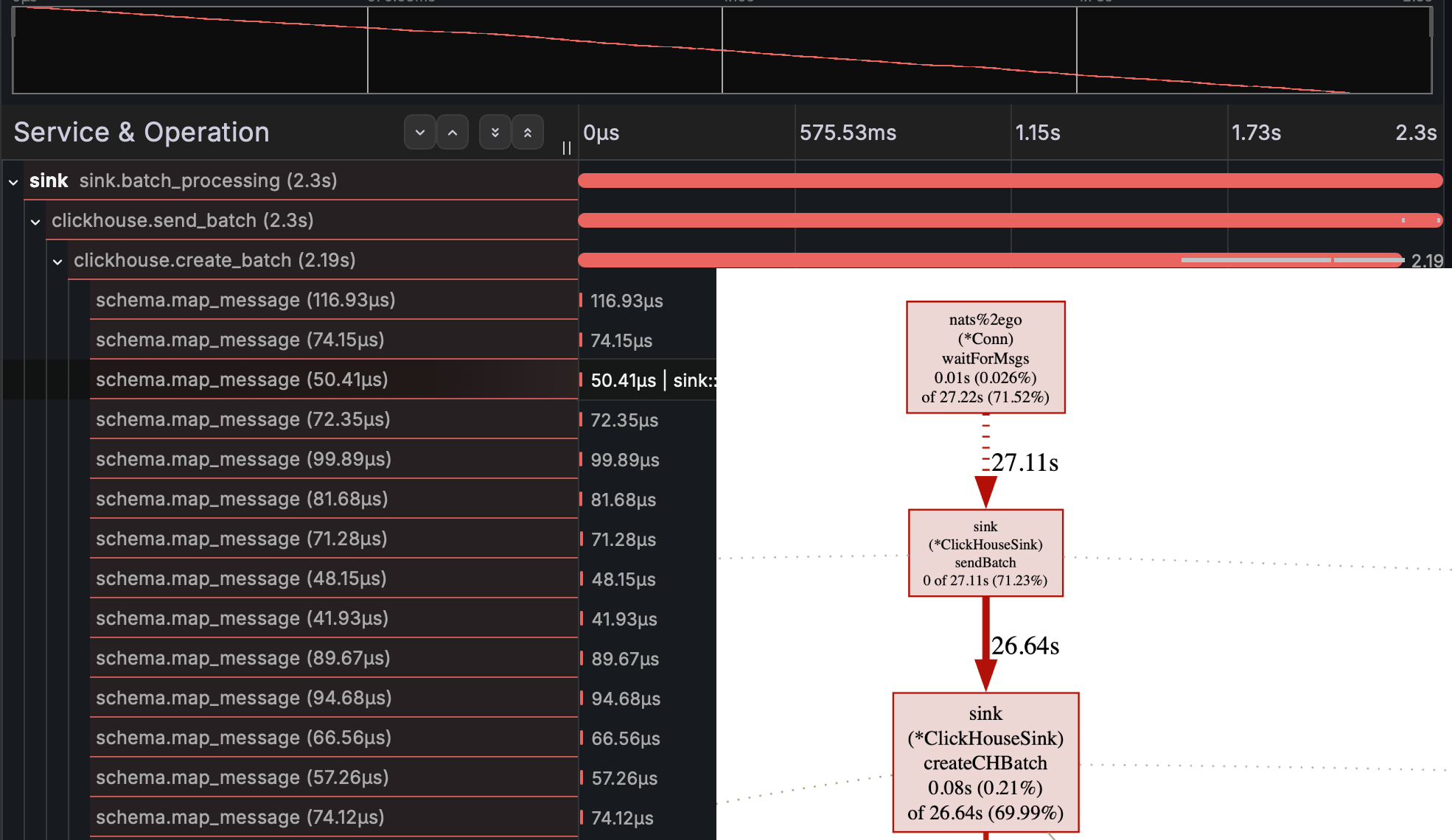Viewport: 1452px width, 840px height.
Task: Open schema.map_message (41.93µs) span
Action: (334, 618)
